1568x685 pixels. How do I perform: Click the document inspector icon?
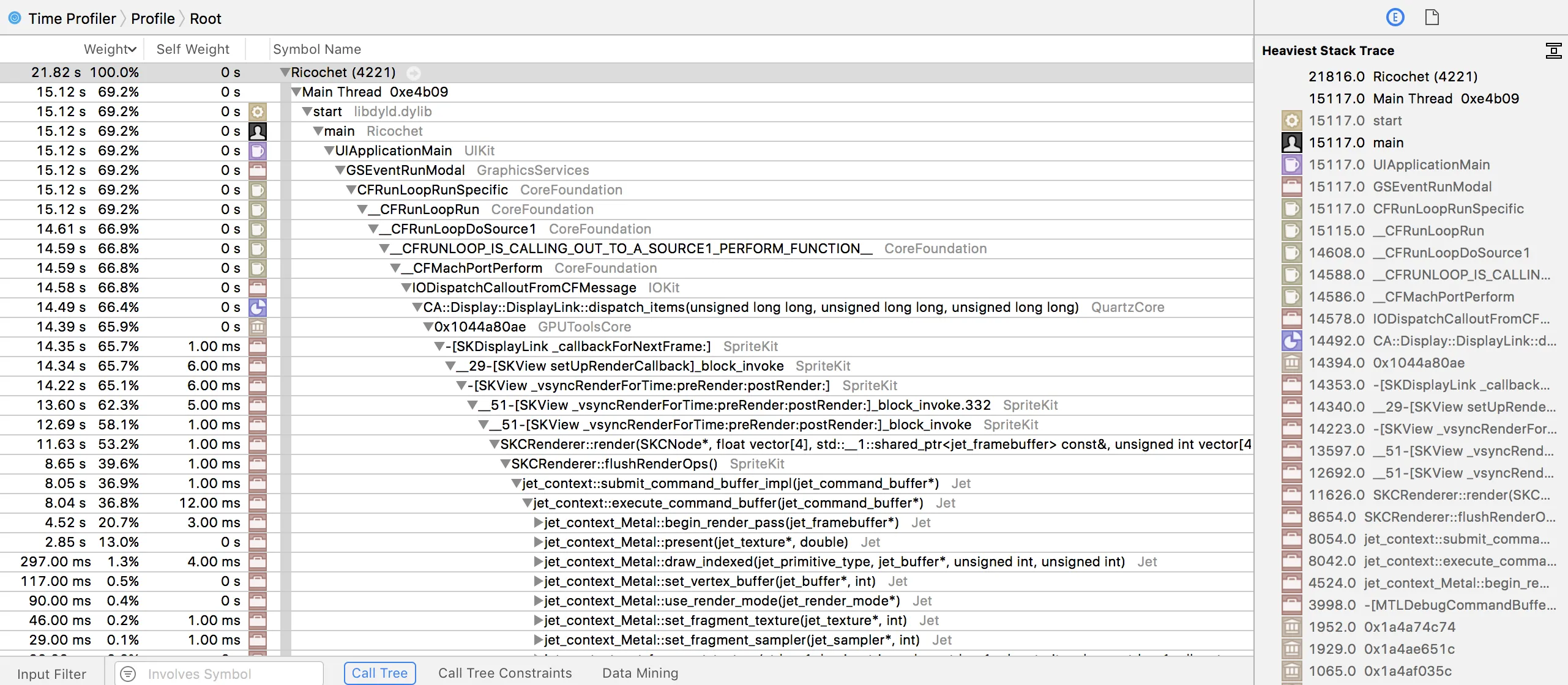[x=1432, y=17]
